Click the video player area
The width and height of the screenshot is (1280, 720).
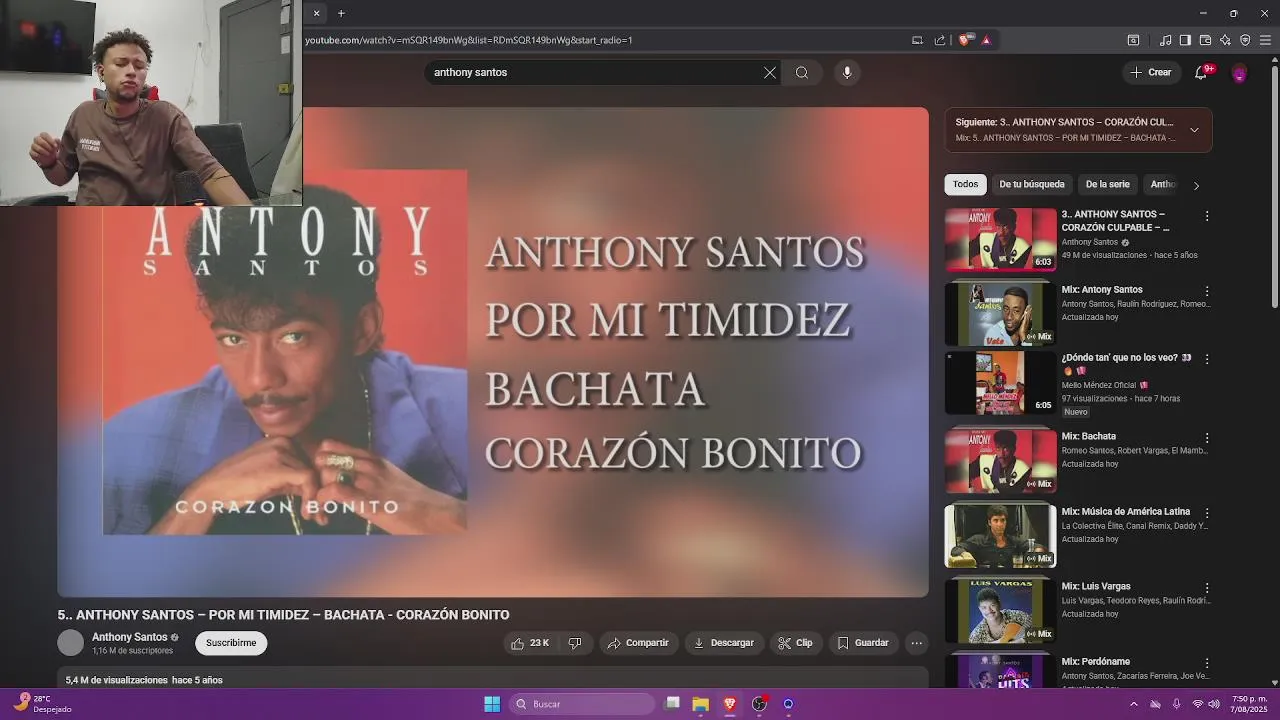493,352
